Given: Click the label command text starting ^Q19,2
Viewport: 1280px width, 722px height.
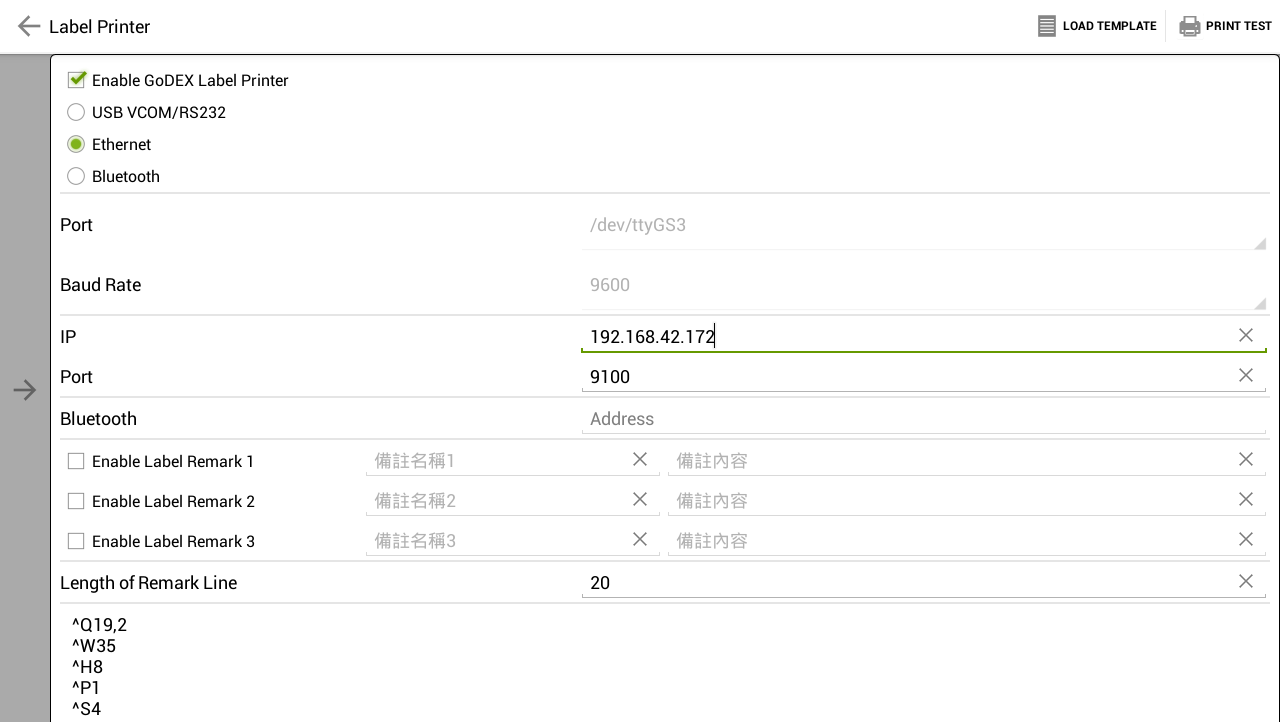Looking at the screenshot, I should point(99,625).
